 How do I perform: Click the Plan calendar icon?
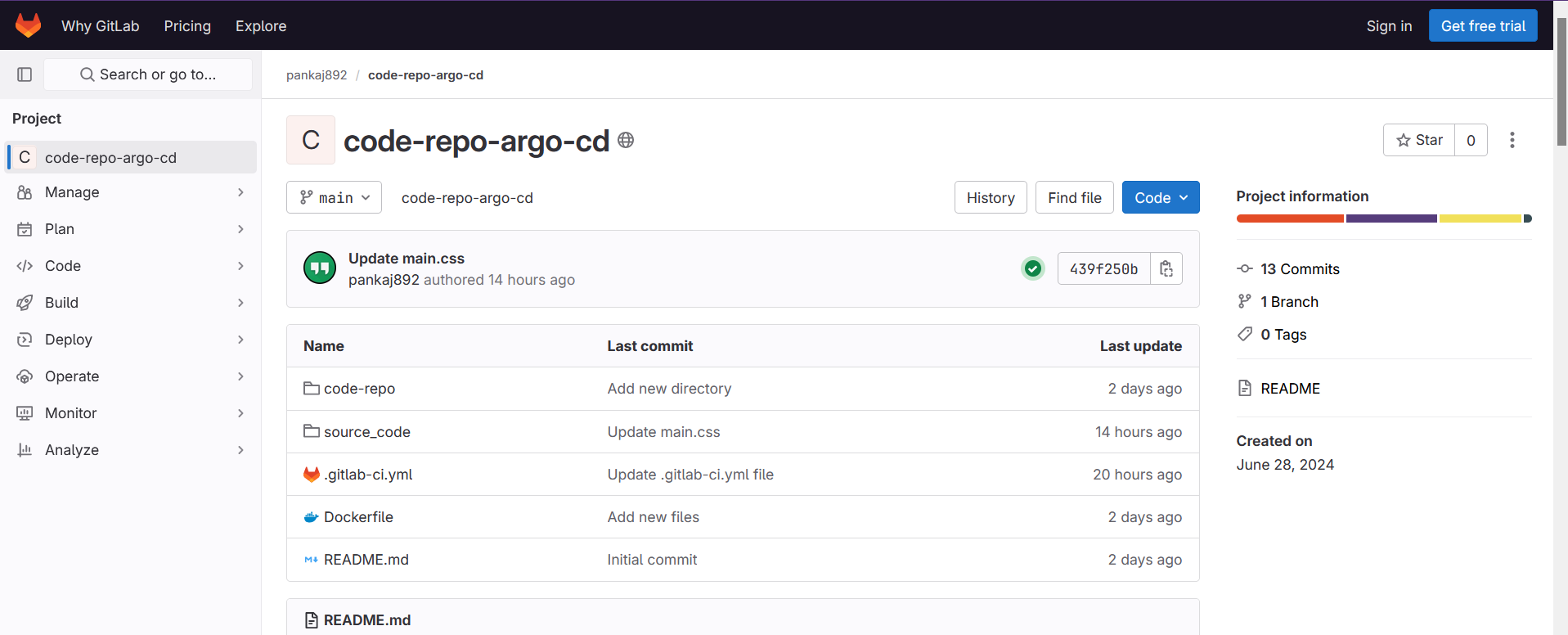click(x=25, y=229)
